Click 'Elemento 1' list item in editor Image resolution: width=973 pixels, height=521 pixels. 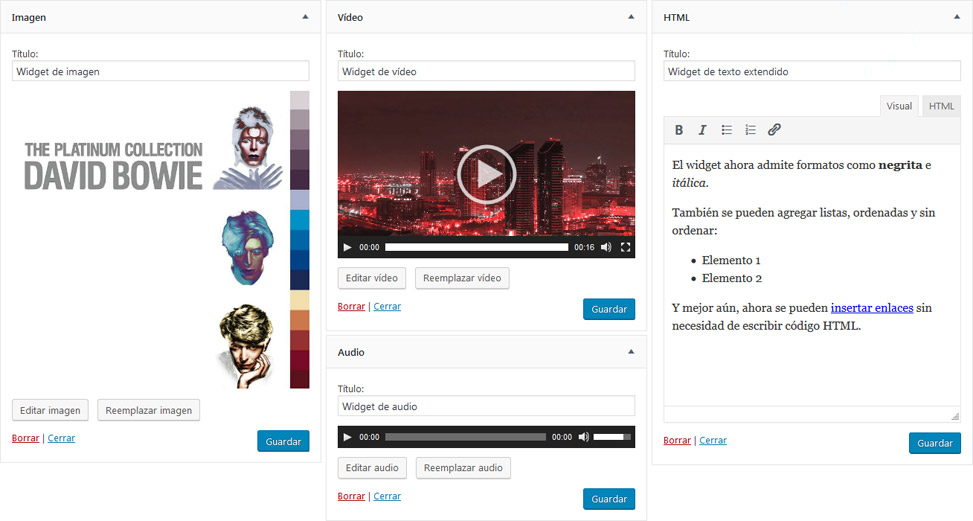(x=731, y=260)
